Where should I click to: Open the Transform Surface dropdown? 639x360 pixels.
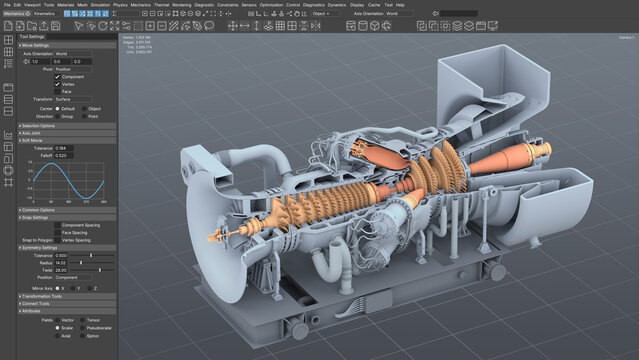click(73, 99)
